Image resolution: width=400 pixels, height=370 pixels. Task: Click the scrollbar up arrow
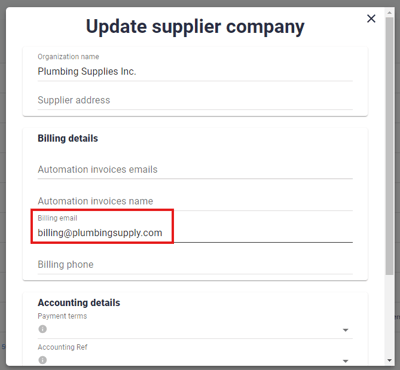click(389, 13)
